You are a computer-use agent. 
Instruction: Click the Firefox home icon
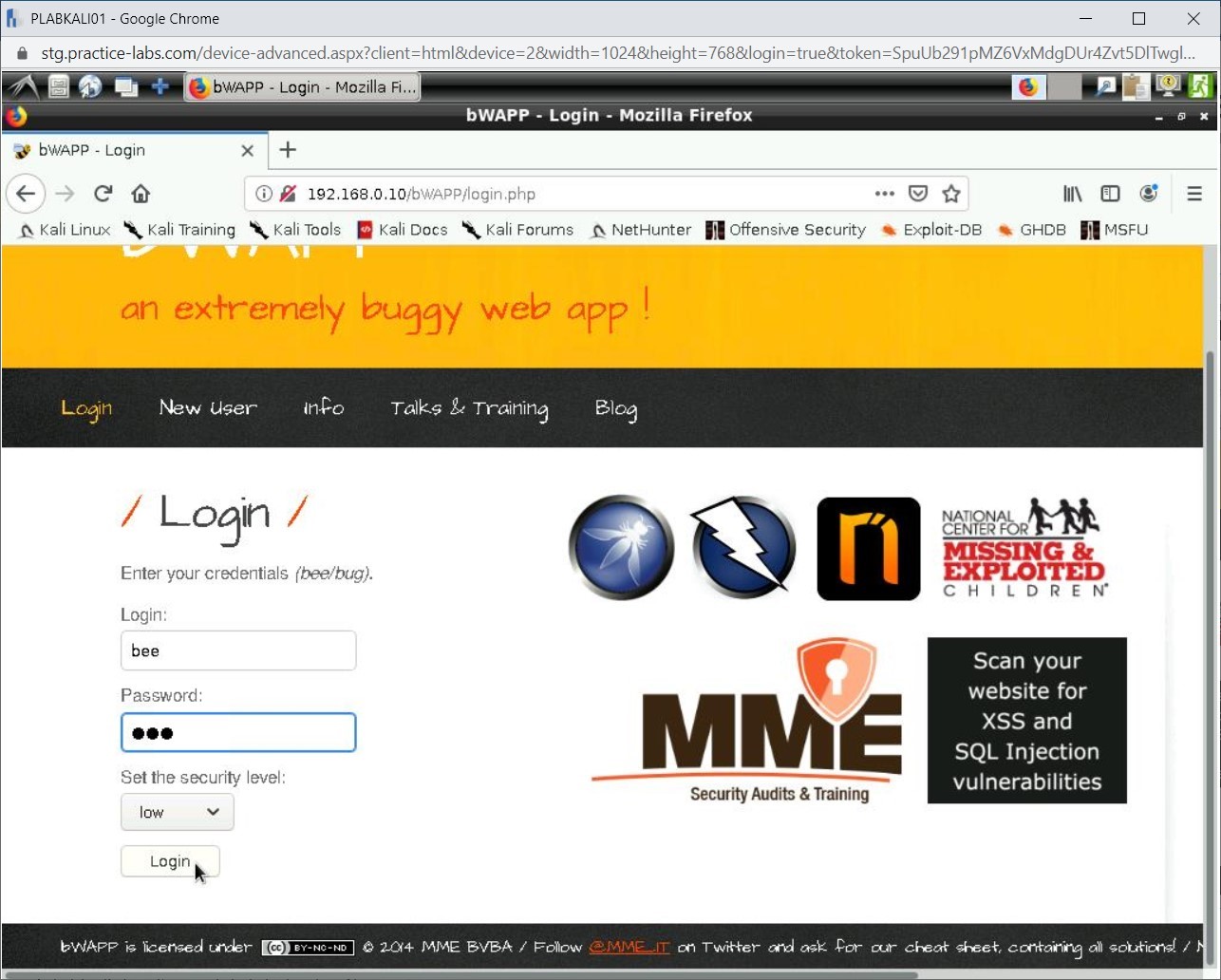pos(141,194)
